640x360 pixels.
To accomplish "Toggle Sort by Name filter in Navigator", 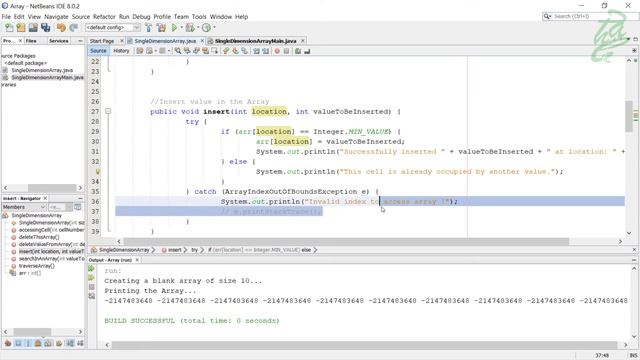I will point(70,343).
